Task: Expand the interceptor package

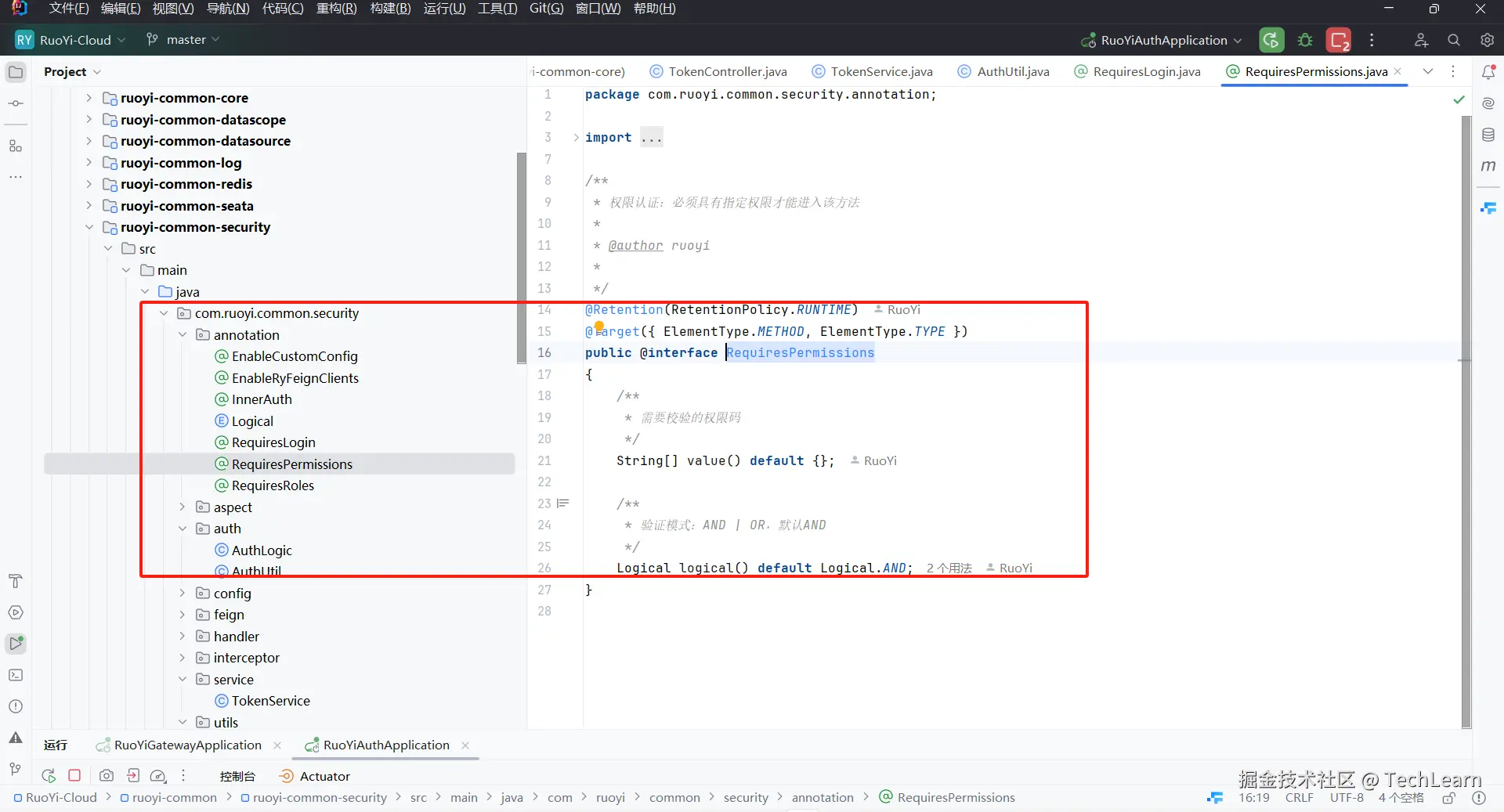Action: [183, 658]
